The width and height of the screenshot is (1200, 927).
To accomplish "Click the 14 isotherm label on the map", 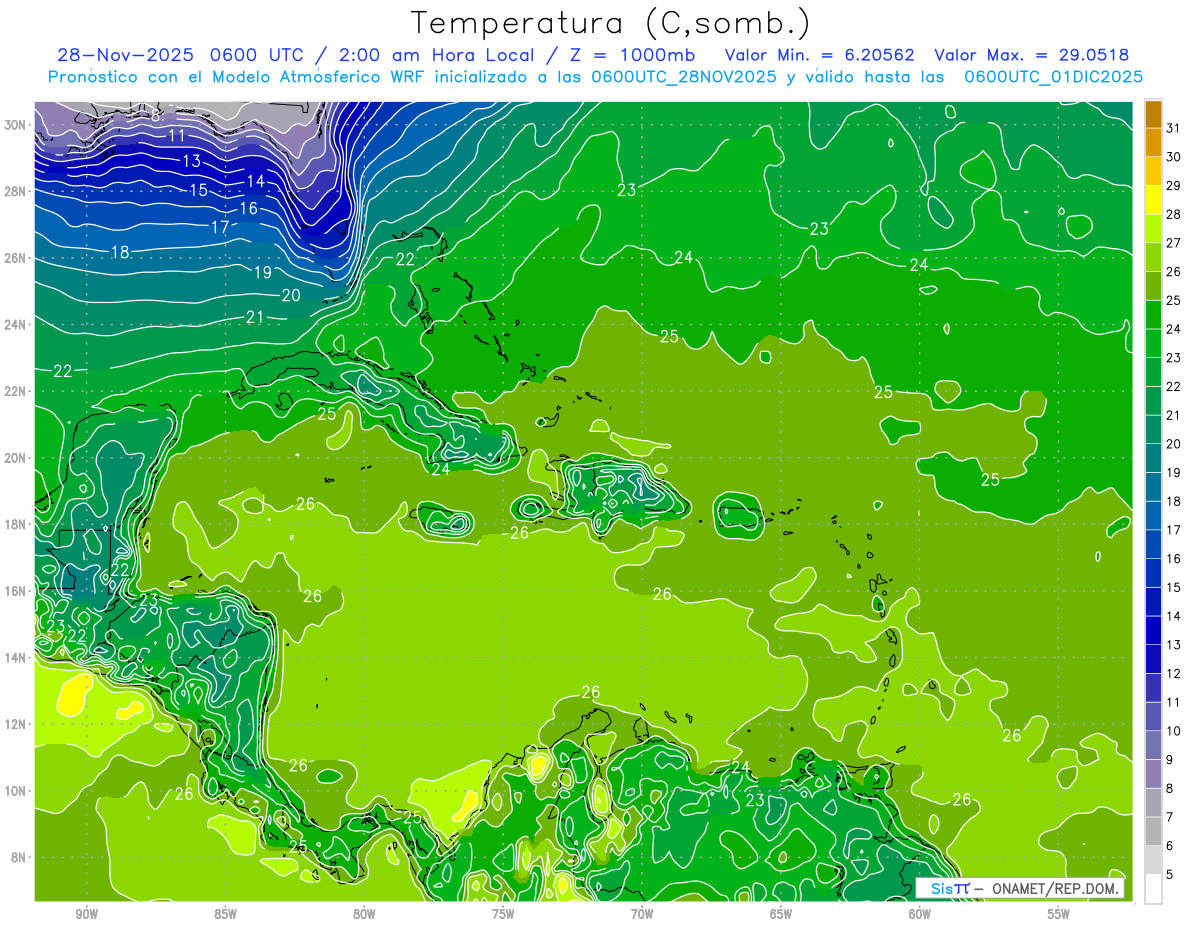I will (256, 181).
